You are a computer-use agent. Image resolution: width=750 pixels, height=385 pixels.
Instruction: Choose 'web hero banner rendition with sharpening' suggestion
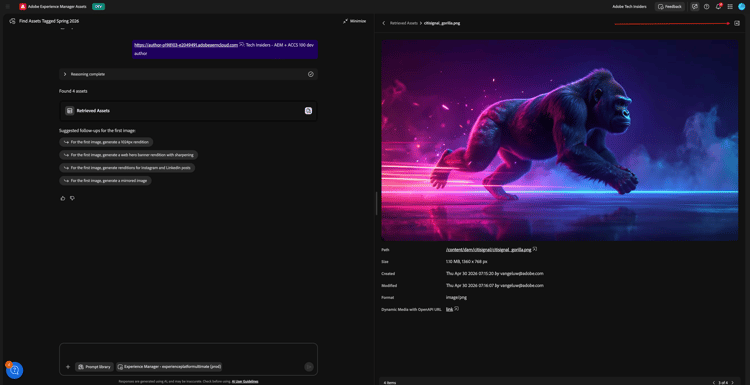[x=128, y=155]
